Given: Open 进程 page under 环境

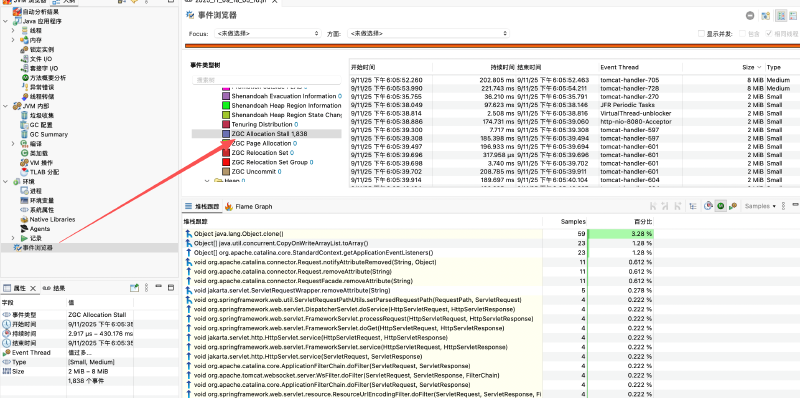Looking at the screenshot, I should [35, 191].
